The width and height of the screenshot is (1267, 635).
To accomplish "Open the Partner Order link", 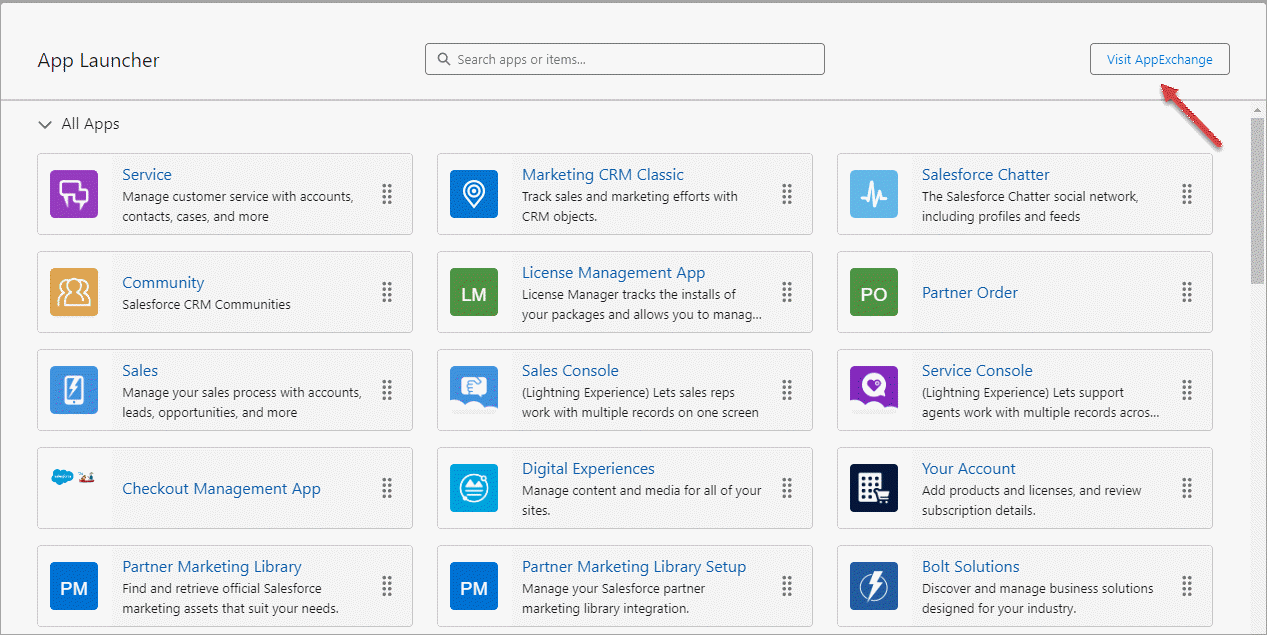I will pyautogui.click(x=970, y=292).
